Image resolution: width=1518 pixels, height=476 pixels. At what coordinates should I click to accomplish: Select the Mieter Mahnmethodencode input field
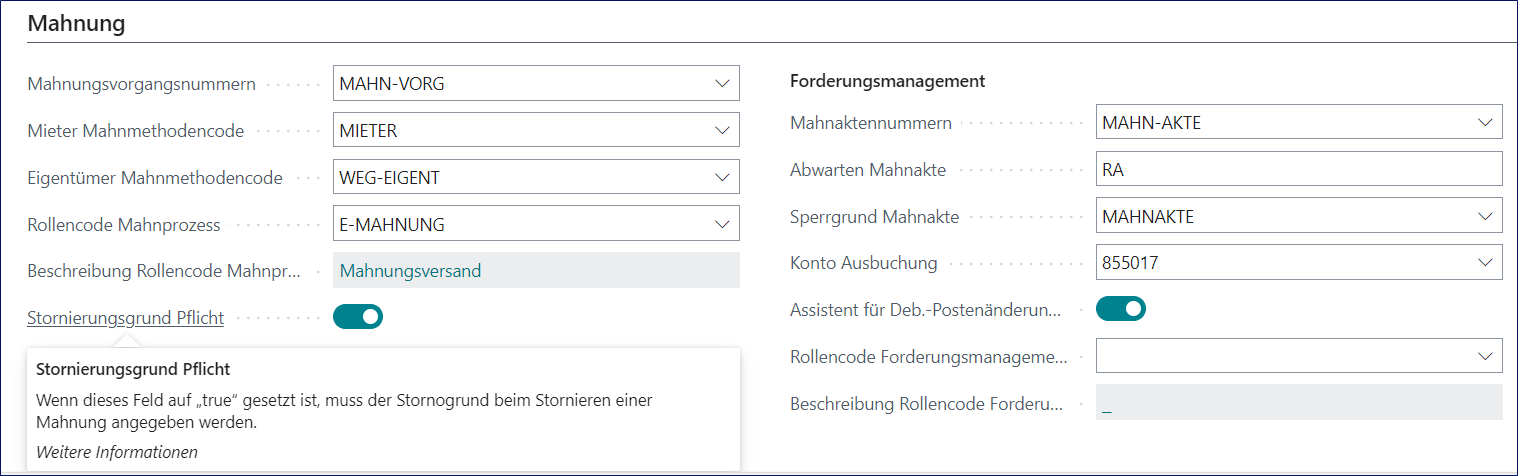(520, 130)
